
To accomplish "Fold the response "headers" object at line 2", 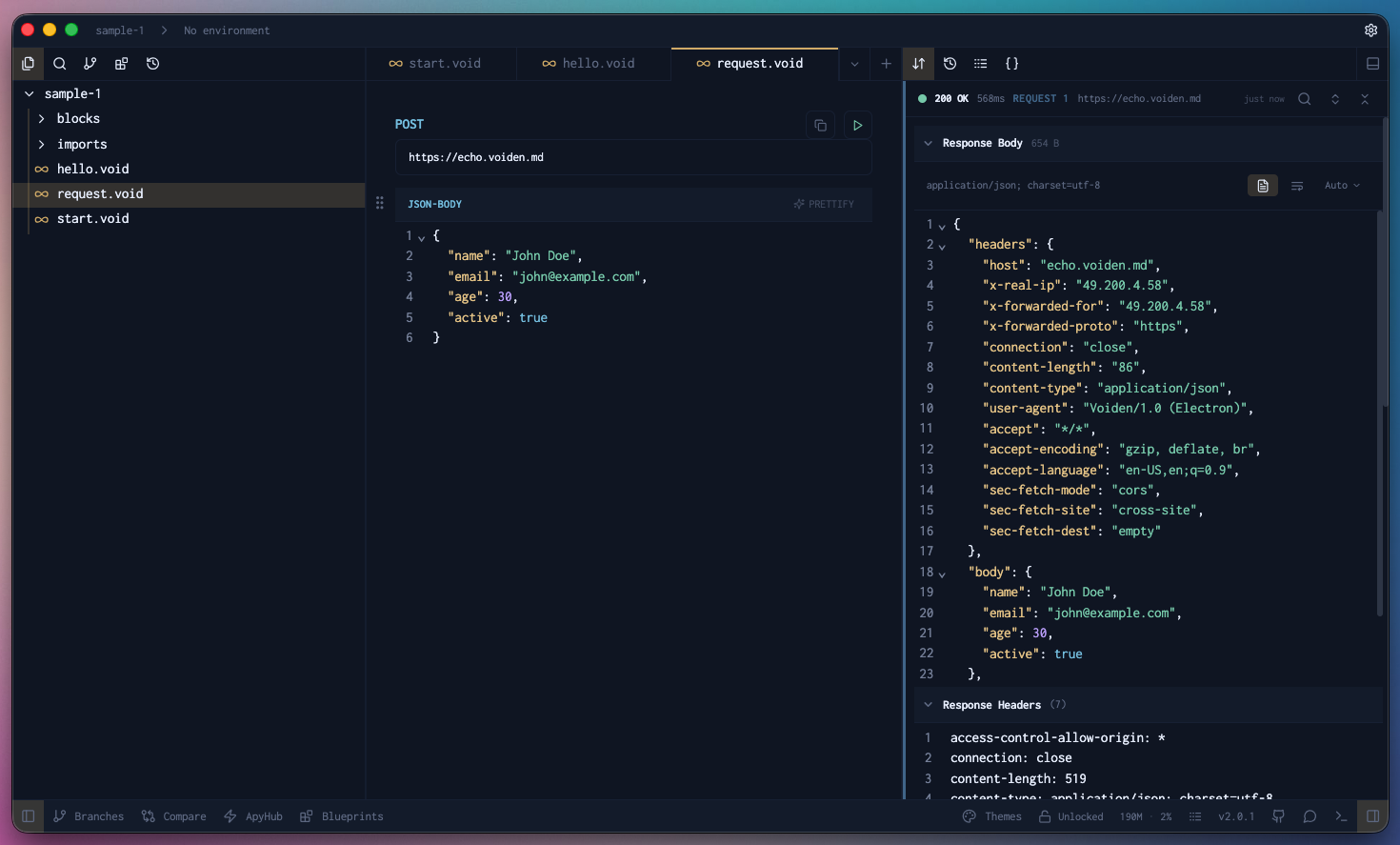I will click(942, 246).
